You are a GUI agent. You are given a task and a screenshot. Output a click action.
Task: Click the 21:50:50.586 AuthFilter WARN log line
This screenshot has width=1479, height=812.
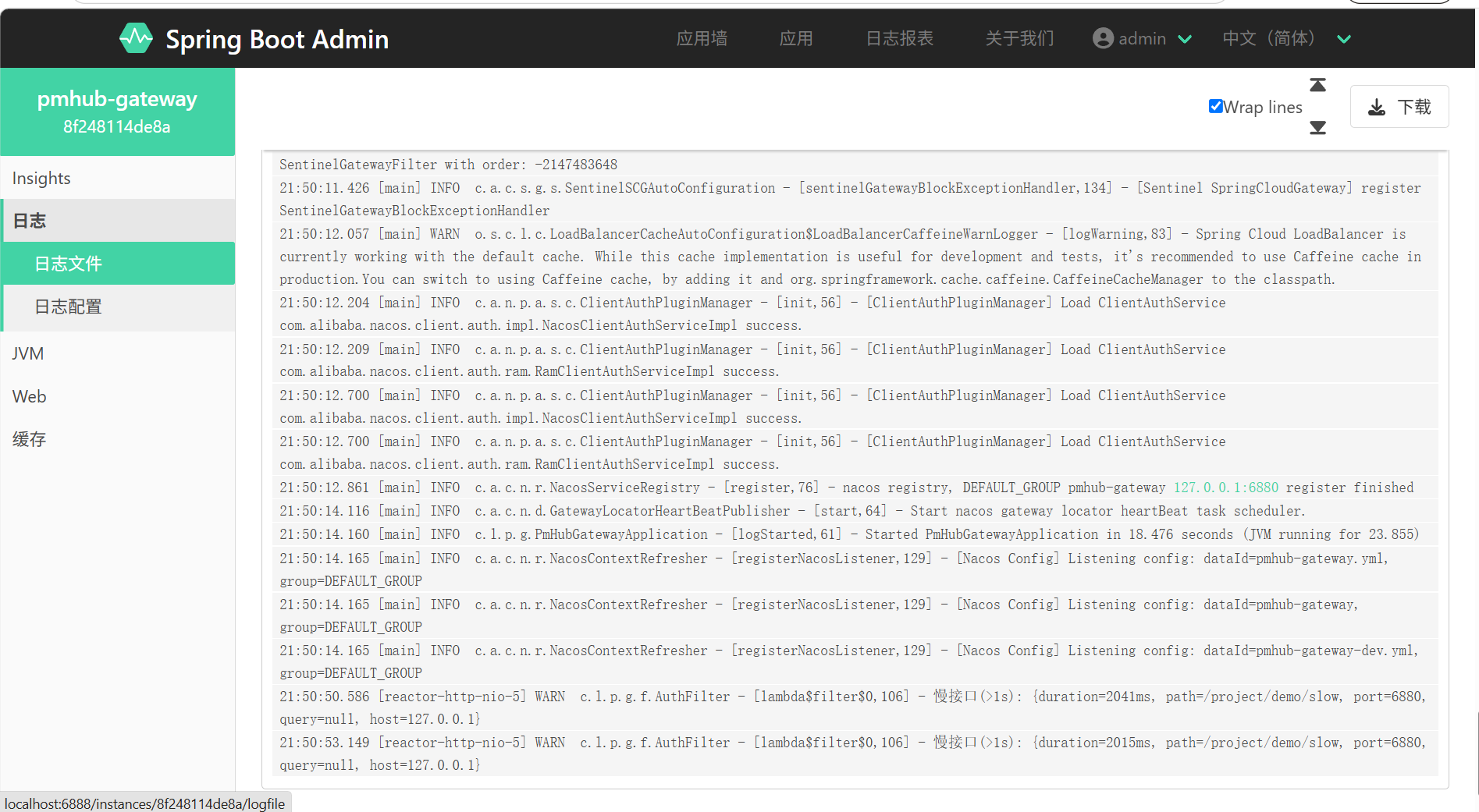point(855,707)
